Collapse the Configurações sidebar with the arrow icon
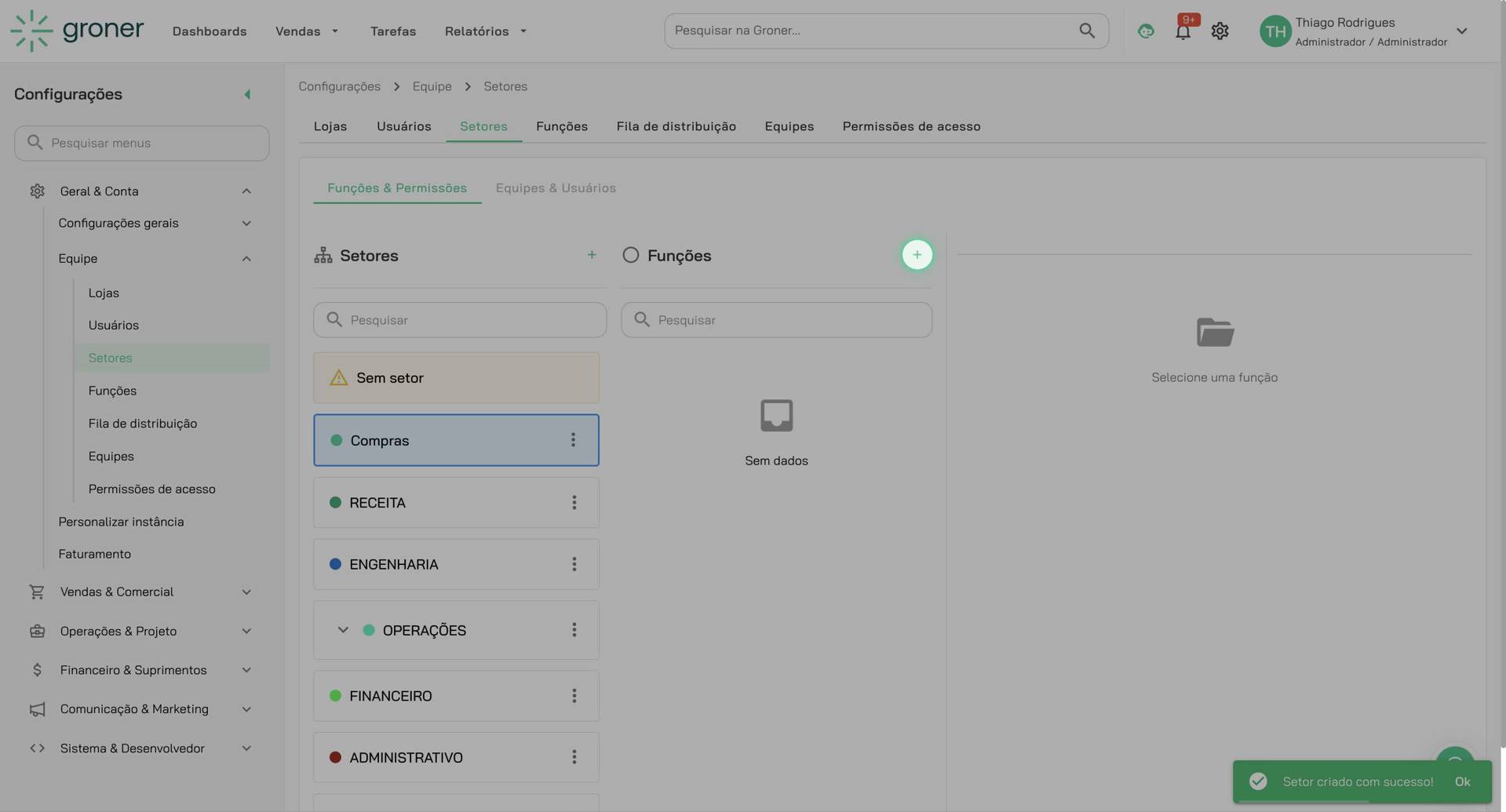The width and height of the screenshot is (1506, 812). tap(247, 93)
